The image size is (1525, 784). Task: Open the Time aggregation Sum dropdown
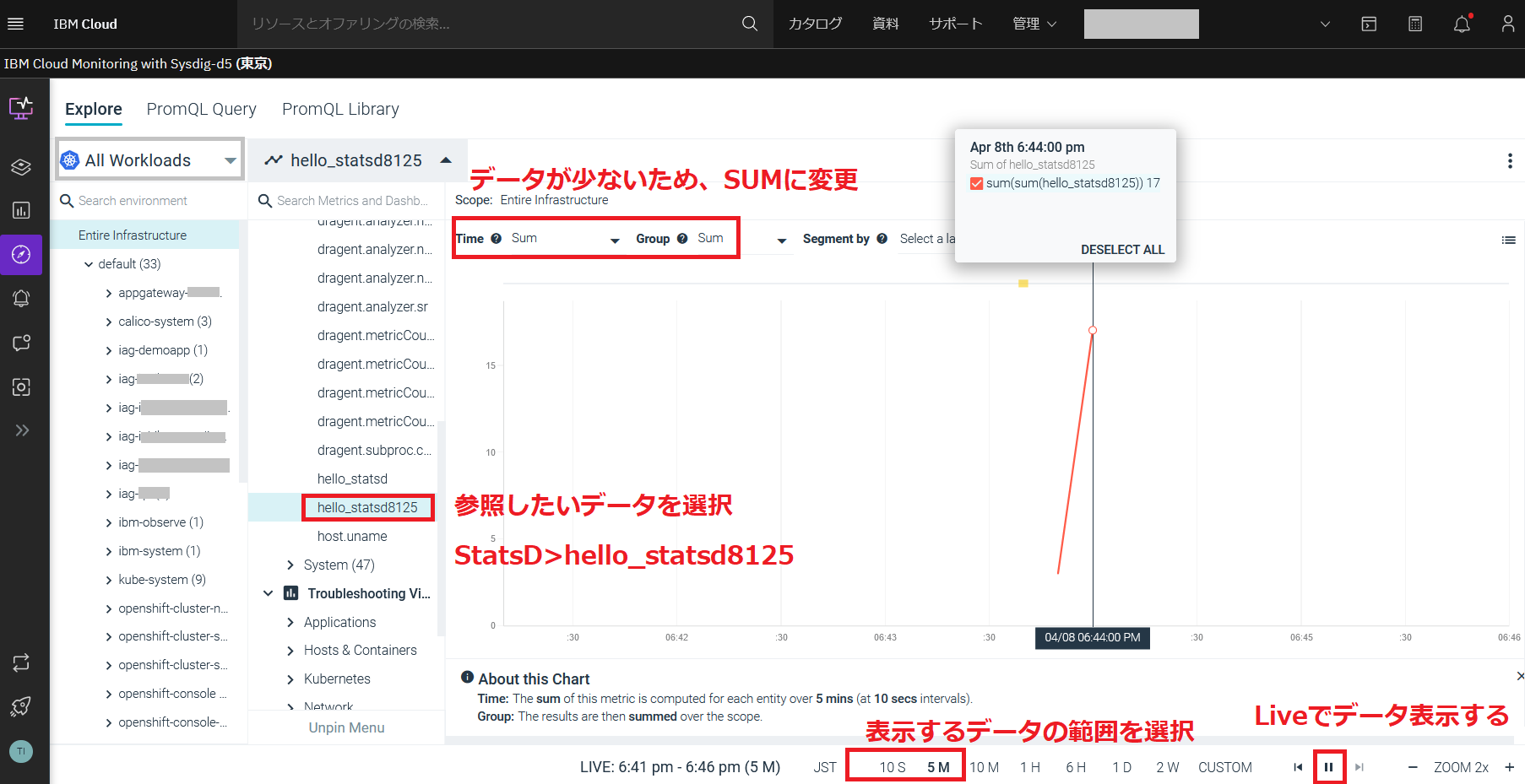pyautogui.click(x=565, y=239)
